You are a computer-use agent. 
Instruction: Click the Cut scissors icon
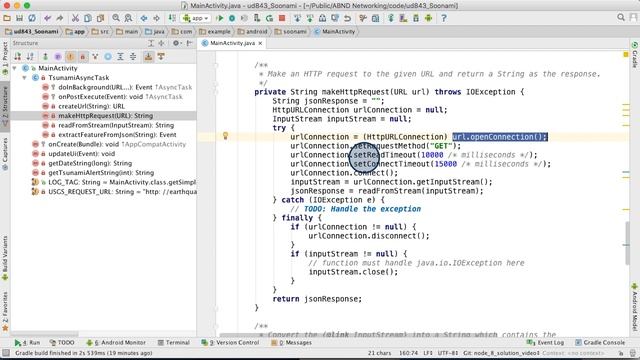pyautogui.click(x=75, y=18)
